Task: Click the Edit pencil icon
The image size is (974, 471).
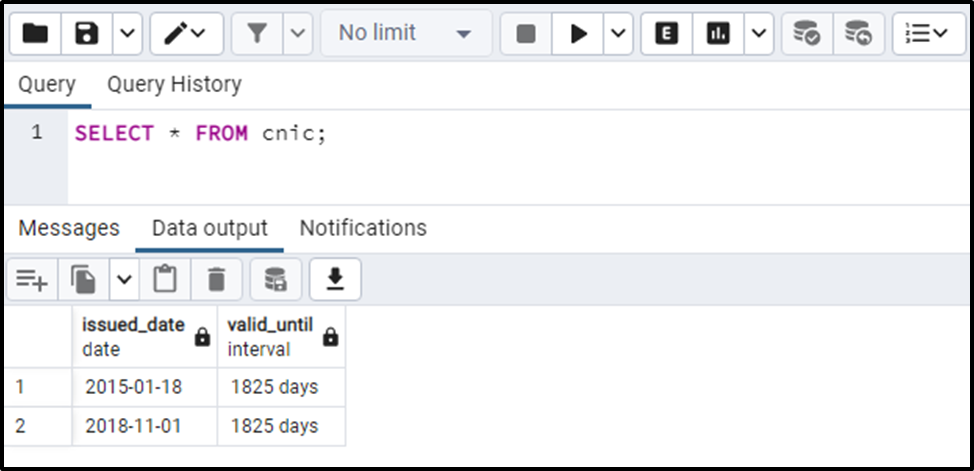Action: 186,34
